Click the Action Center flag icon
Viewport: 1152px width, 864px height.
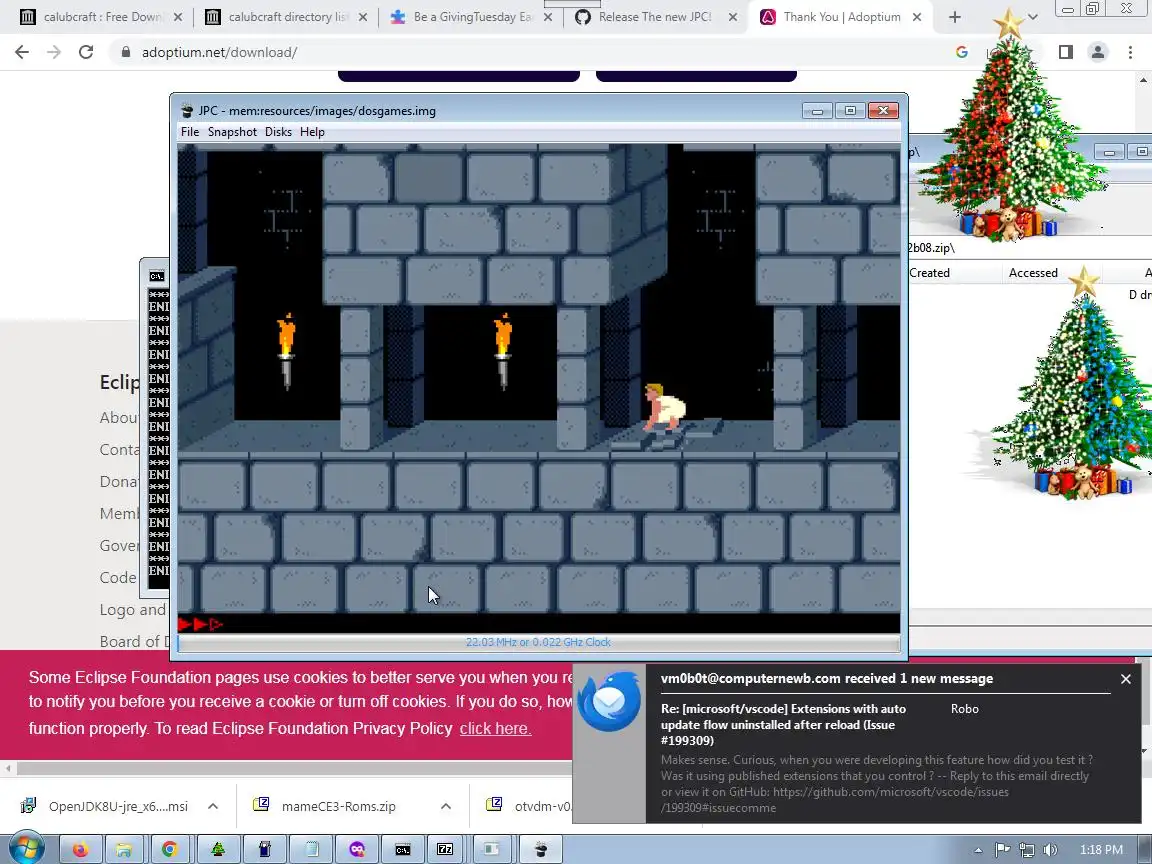[1002, 849]
